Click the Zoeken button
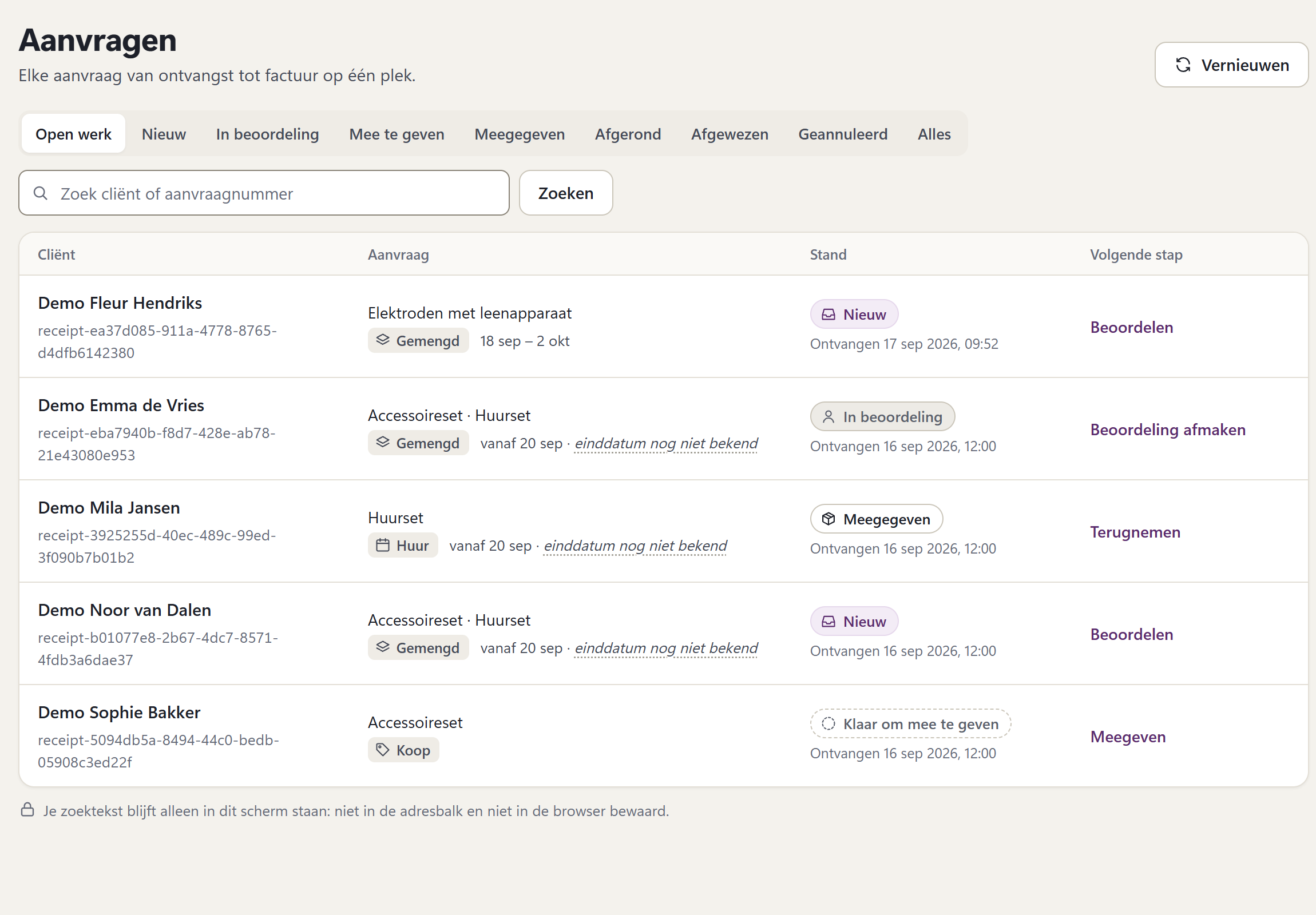1316x915 pixels. [566, 193]
